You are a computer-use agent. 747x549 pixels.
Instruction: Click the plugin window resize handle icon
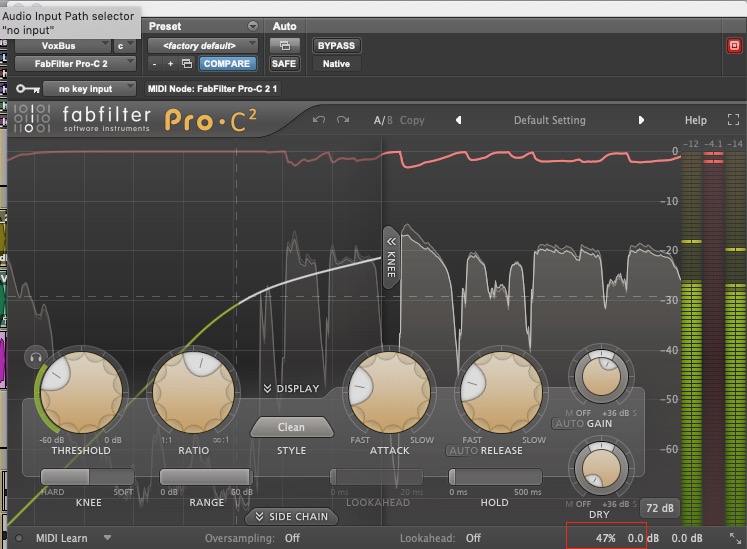735,539
